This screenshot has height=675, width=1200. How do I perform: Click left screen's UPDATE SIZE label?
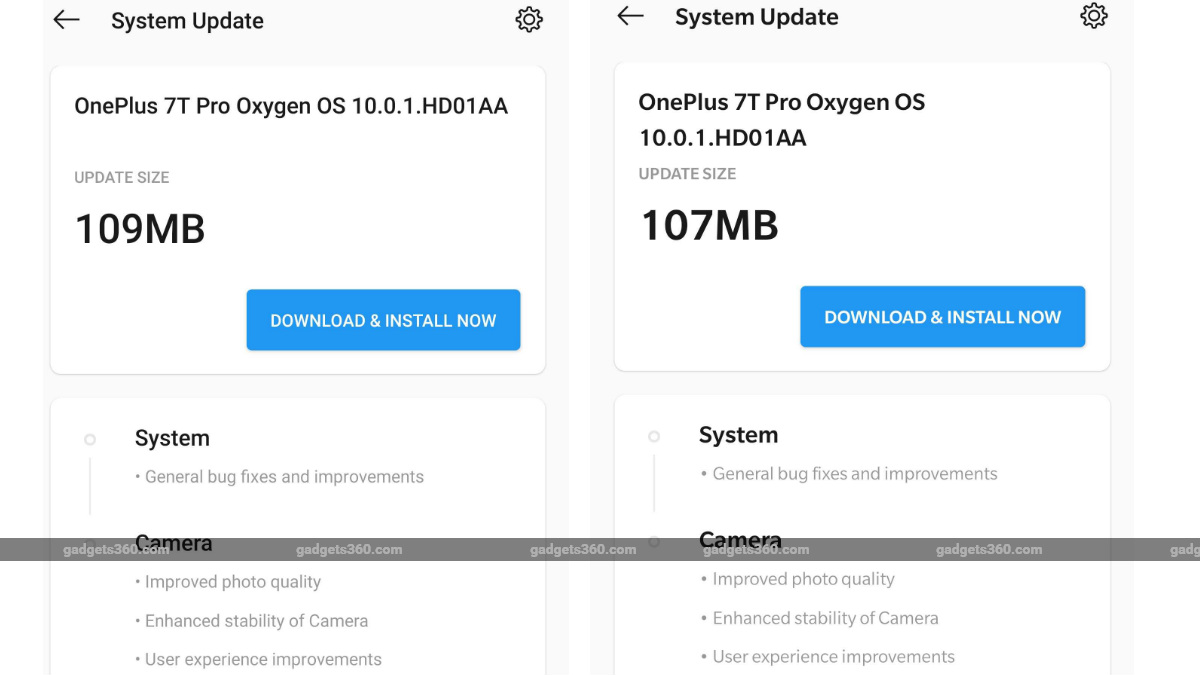click(122, 178)
